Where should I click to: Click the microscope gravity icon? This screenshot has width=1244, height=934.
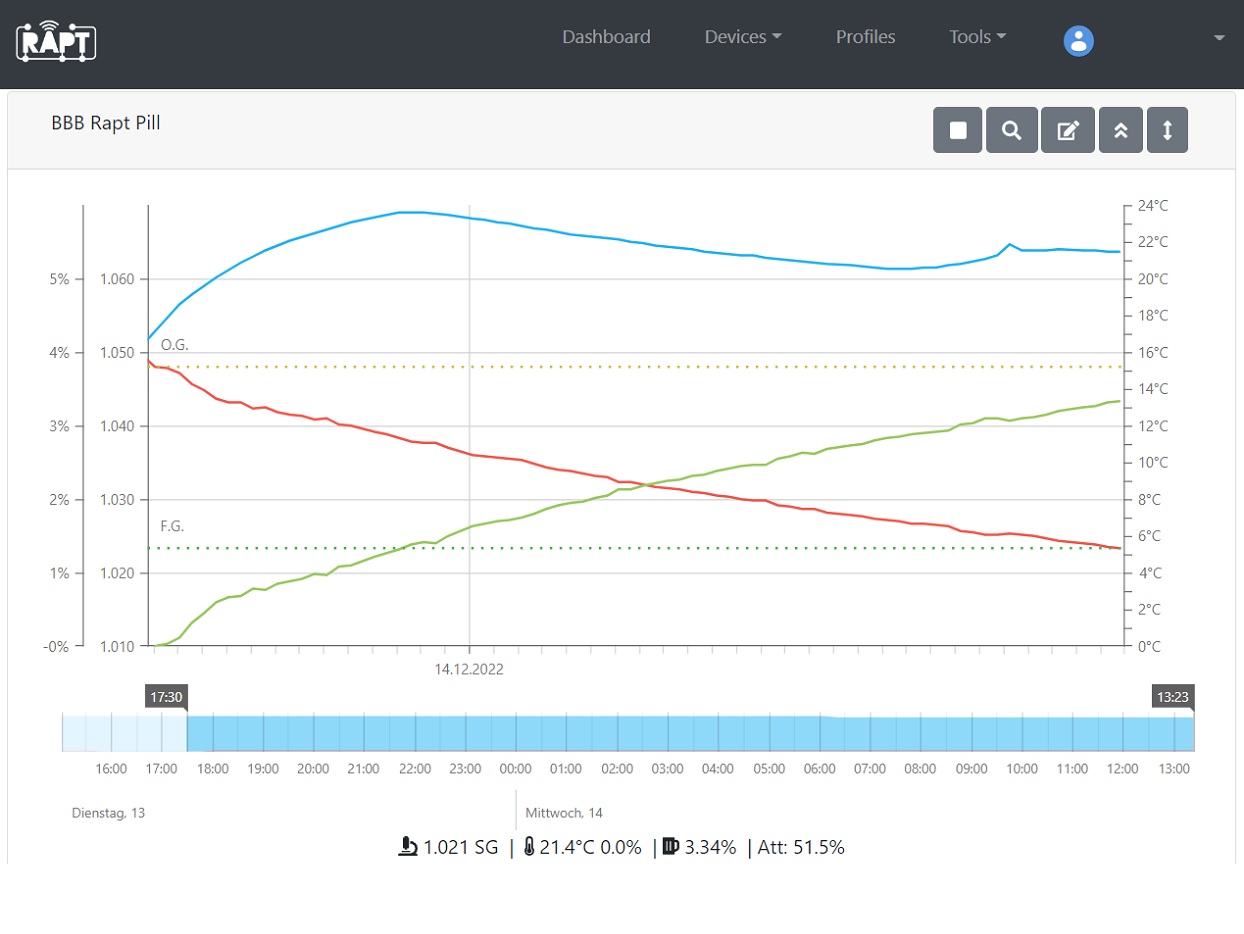pyautogui.click(x=407, y=847)
